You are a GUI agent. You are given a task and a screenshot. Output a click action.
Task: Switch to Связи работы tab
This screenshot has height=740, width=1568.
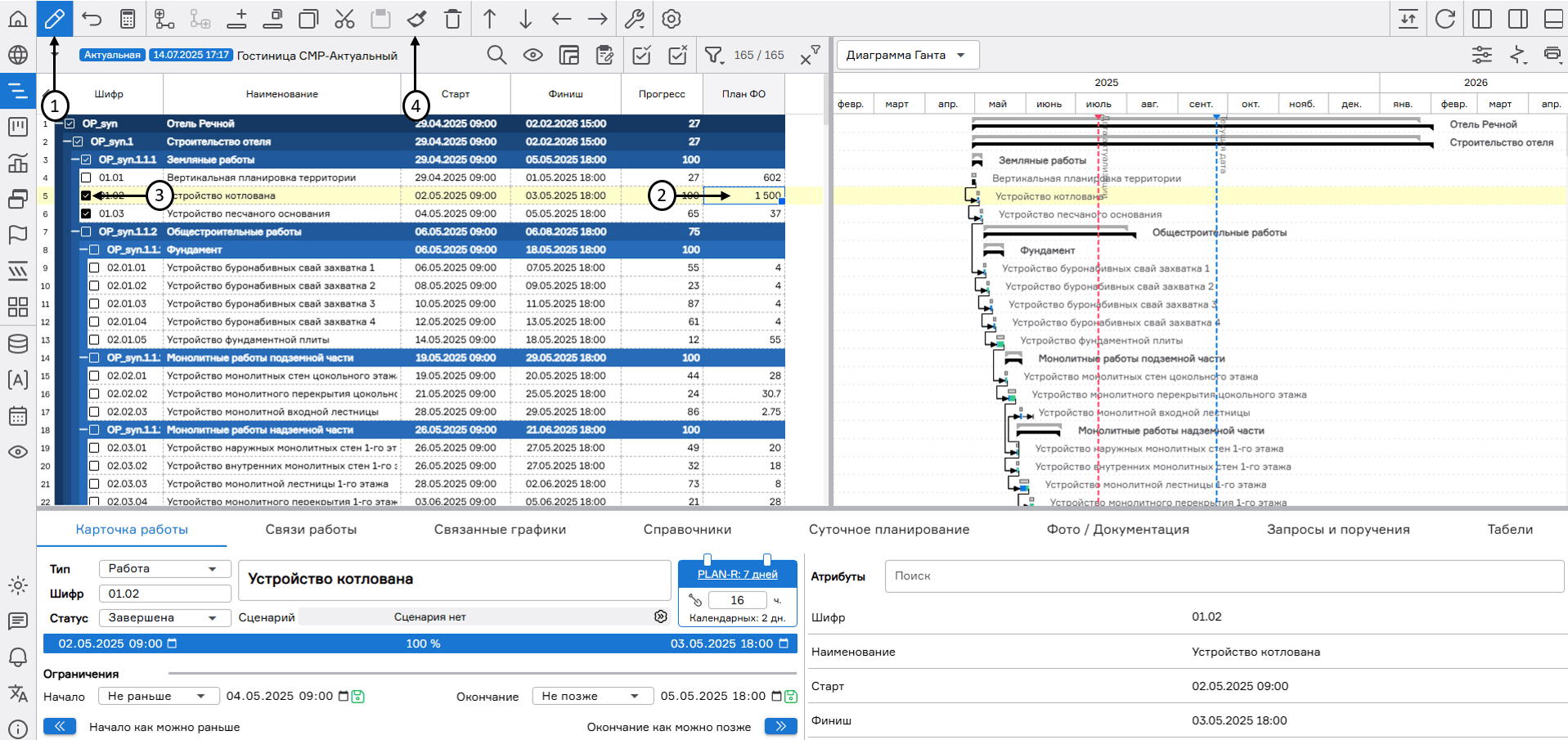pos(311,529)
